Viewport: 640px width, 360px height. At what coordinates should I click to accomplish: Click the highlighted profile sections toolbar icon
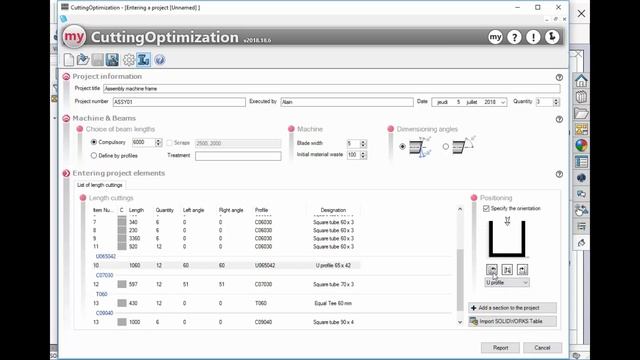[143, 60]
